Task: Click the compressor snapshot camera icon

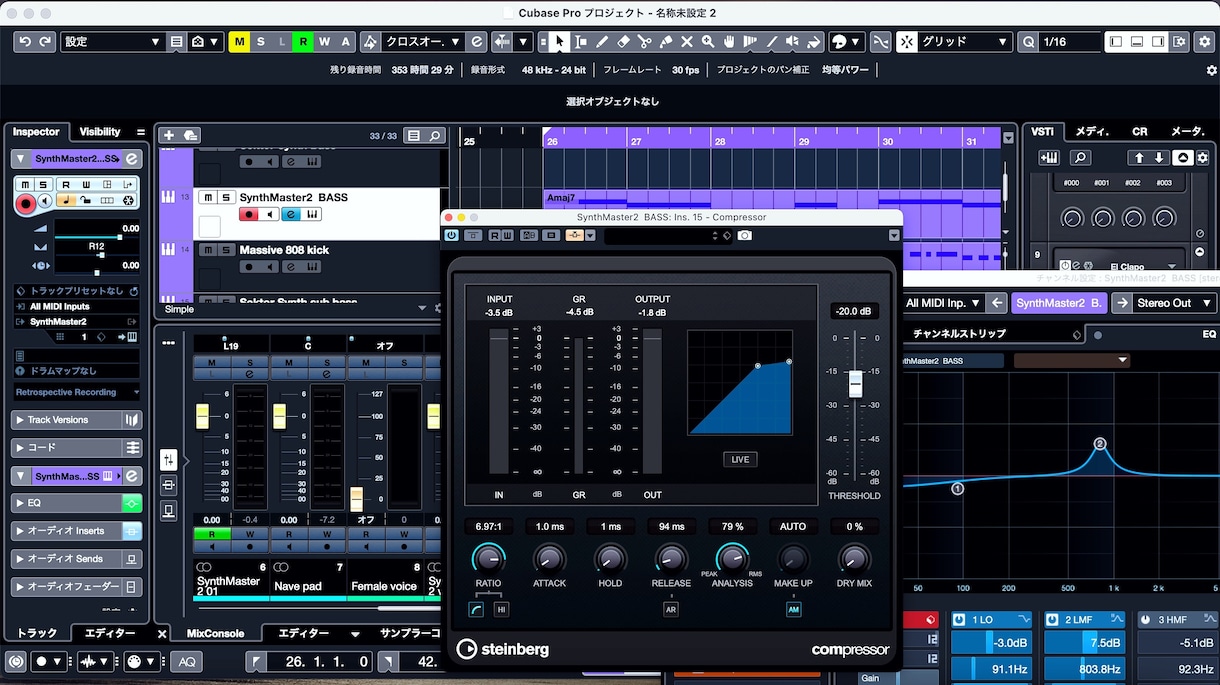Action: [x=744, y=235]
